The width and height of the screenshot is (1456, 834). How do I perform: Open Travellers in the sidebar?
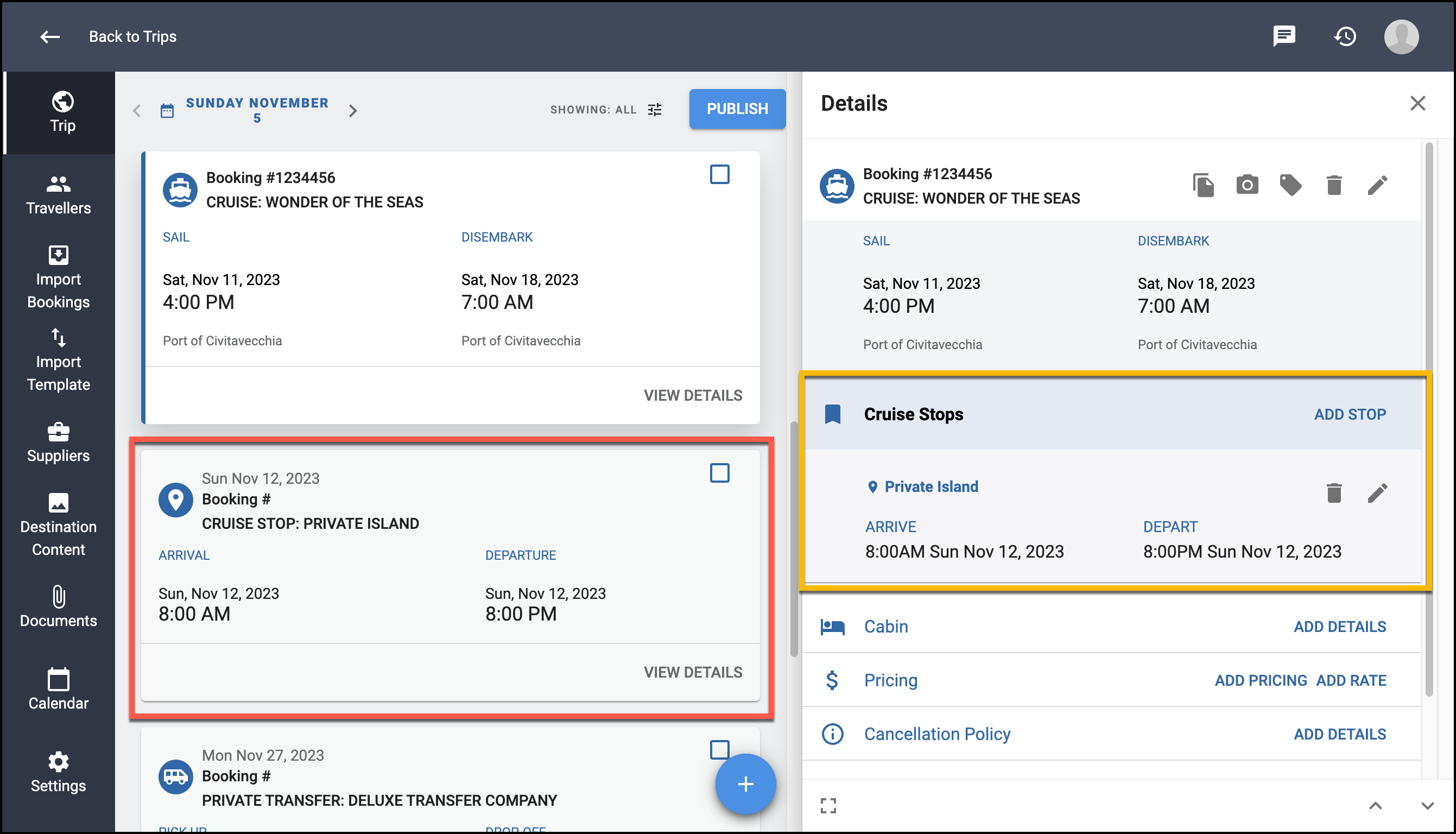point(59,195)
